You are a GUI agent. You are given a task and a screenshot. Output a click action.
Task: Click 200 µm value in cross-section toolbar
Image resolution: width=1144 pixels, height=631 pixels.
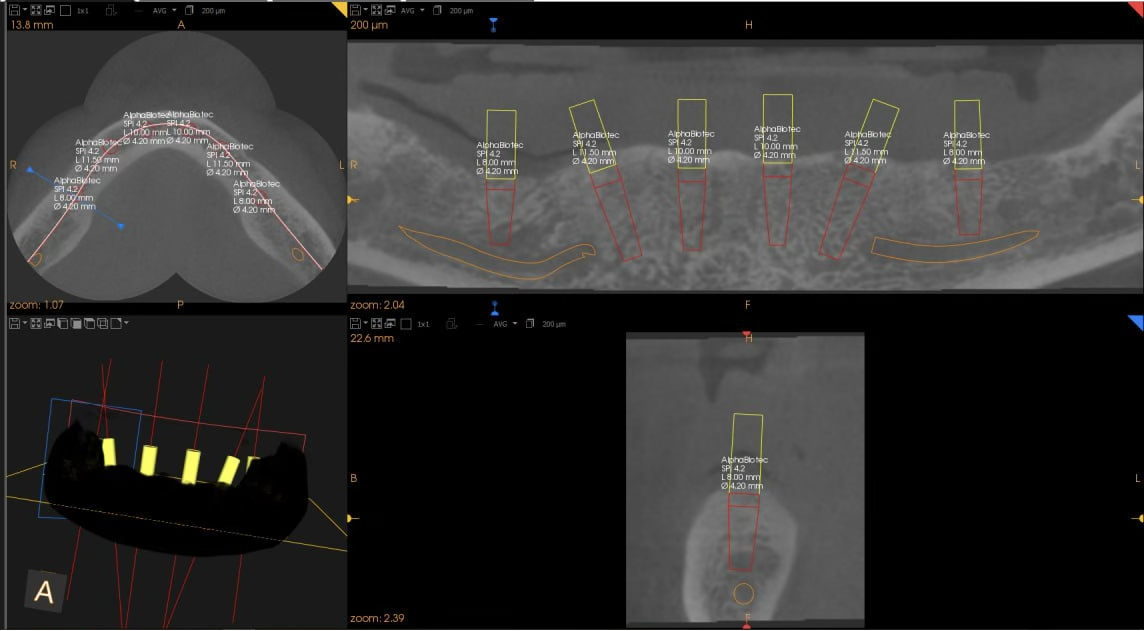point(554,324)
